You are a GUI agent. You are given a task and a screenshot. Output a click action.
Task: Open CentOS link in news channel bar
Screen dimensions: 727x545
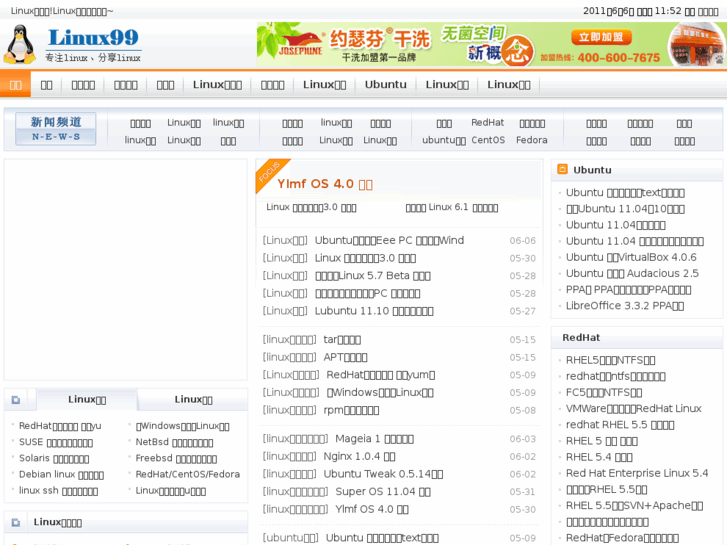tap(488, 140)
